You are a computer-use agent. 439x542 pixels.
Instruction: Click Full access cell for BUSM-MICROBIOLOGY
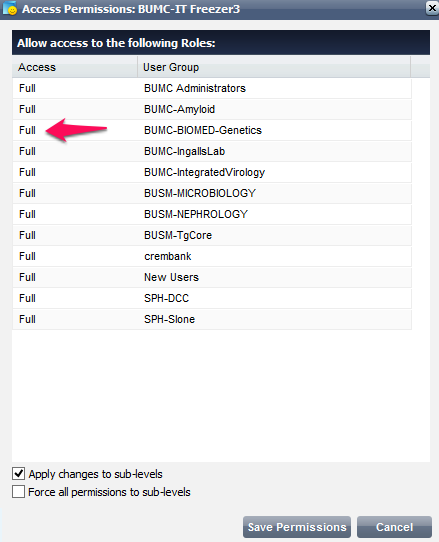click(x=27, y=193)
